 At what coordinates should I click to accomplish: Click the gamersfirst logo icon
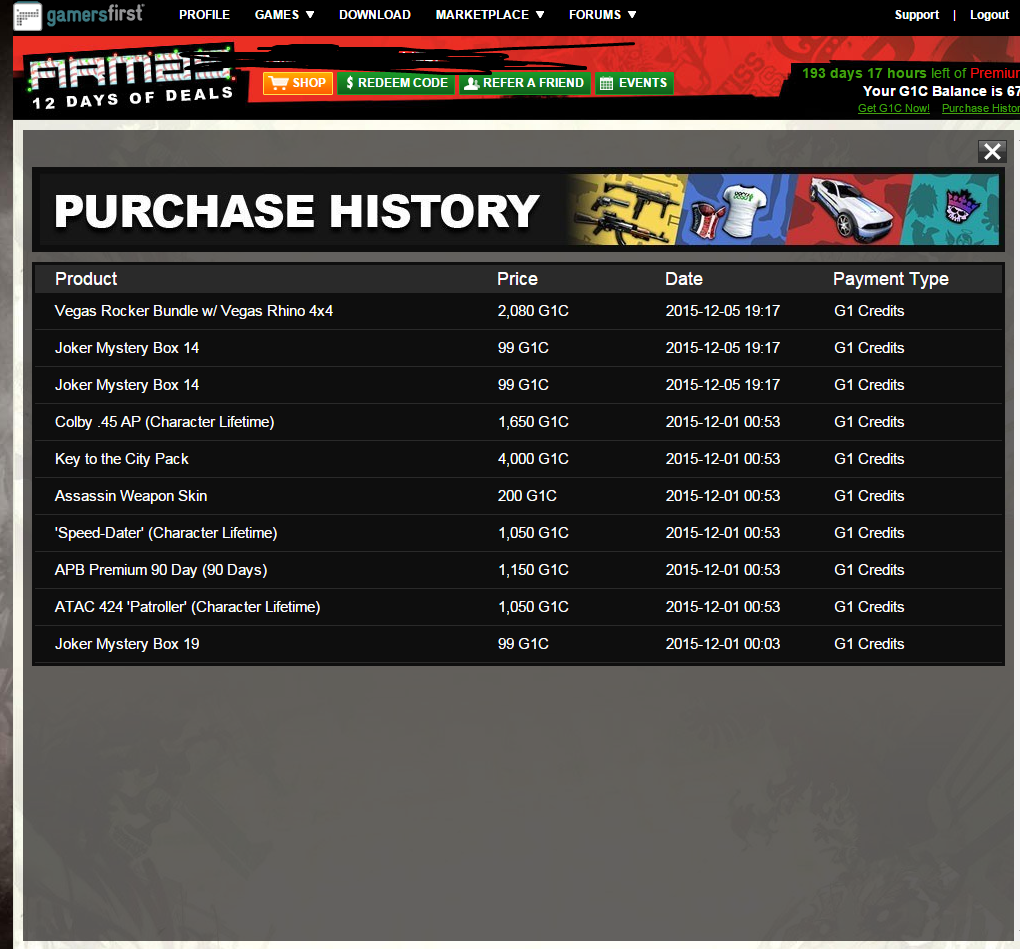pos(28,16)
